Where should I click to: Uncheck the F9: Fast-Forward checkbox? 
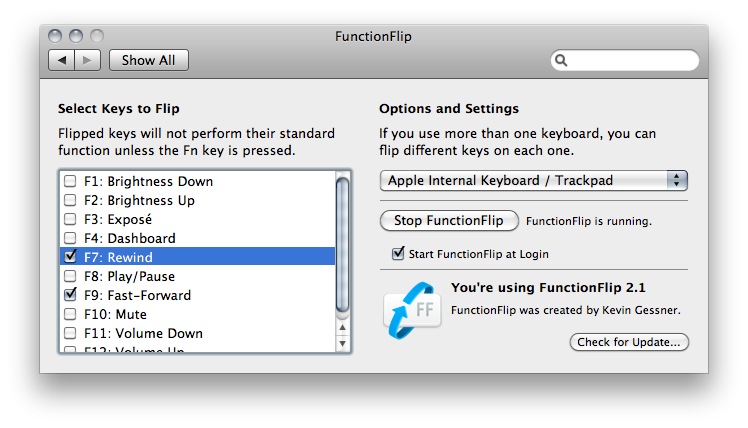(70, 295)
